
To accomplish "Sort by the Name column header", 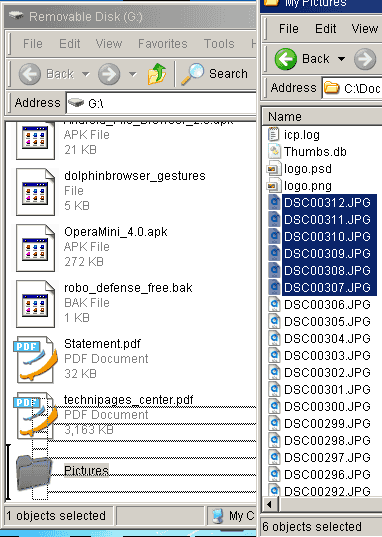I will (x=322, y=117).
